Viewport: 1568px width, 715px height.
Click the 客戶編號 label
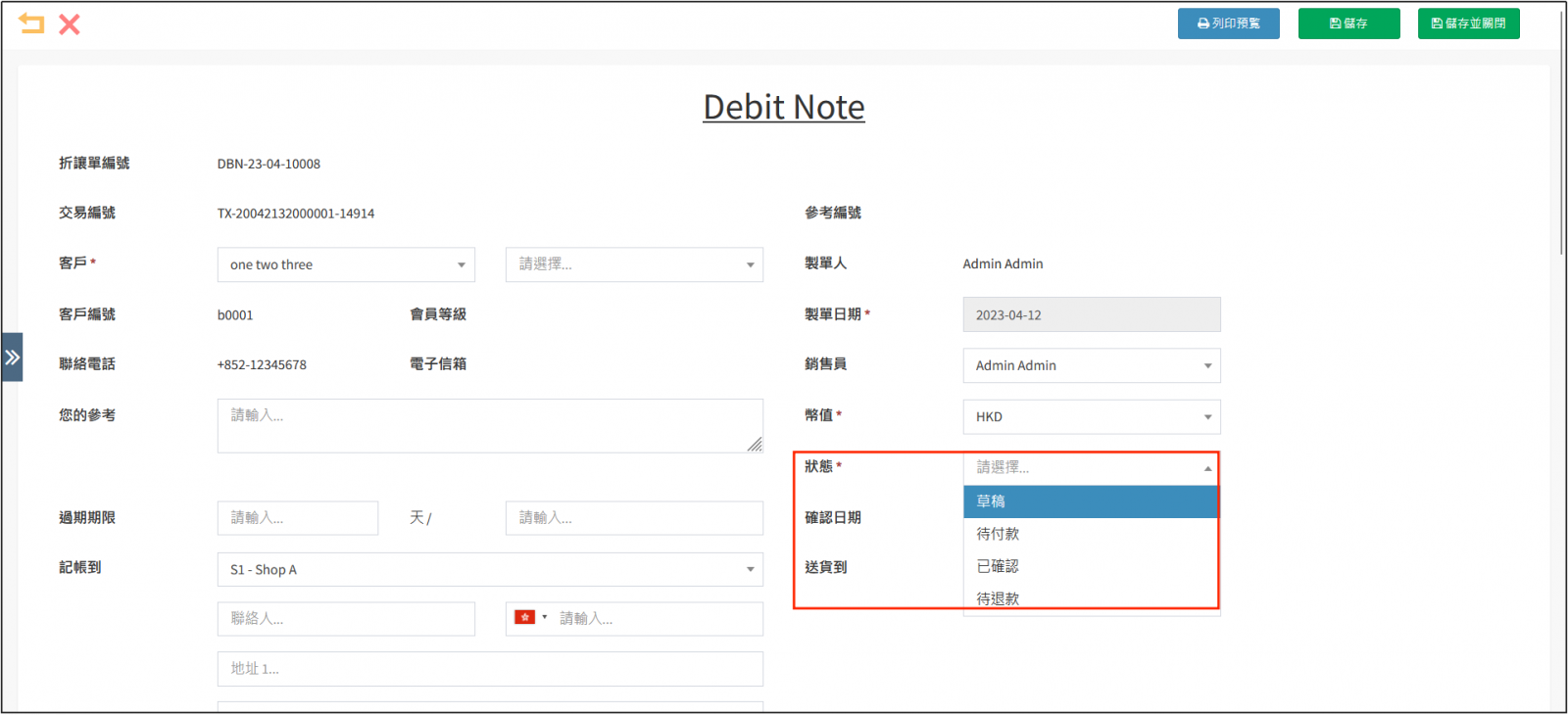(x=87, y=314)
